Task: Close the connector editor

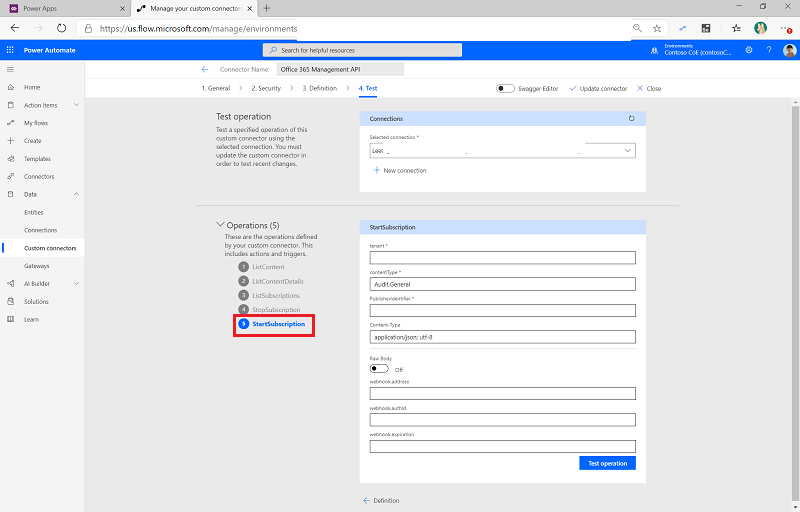Action: [649, 88]
